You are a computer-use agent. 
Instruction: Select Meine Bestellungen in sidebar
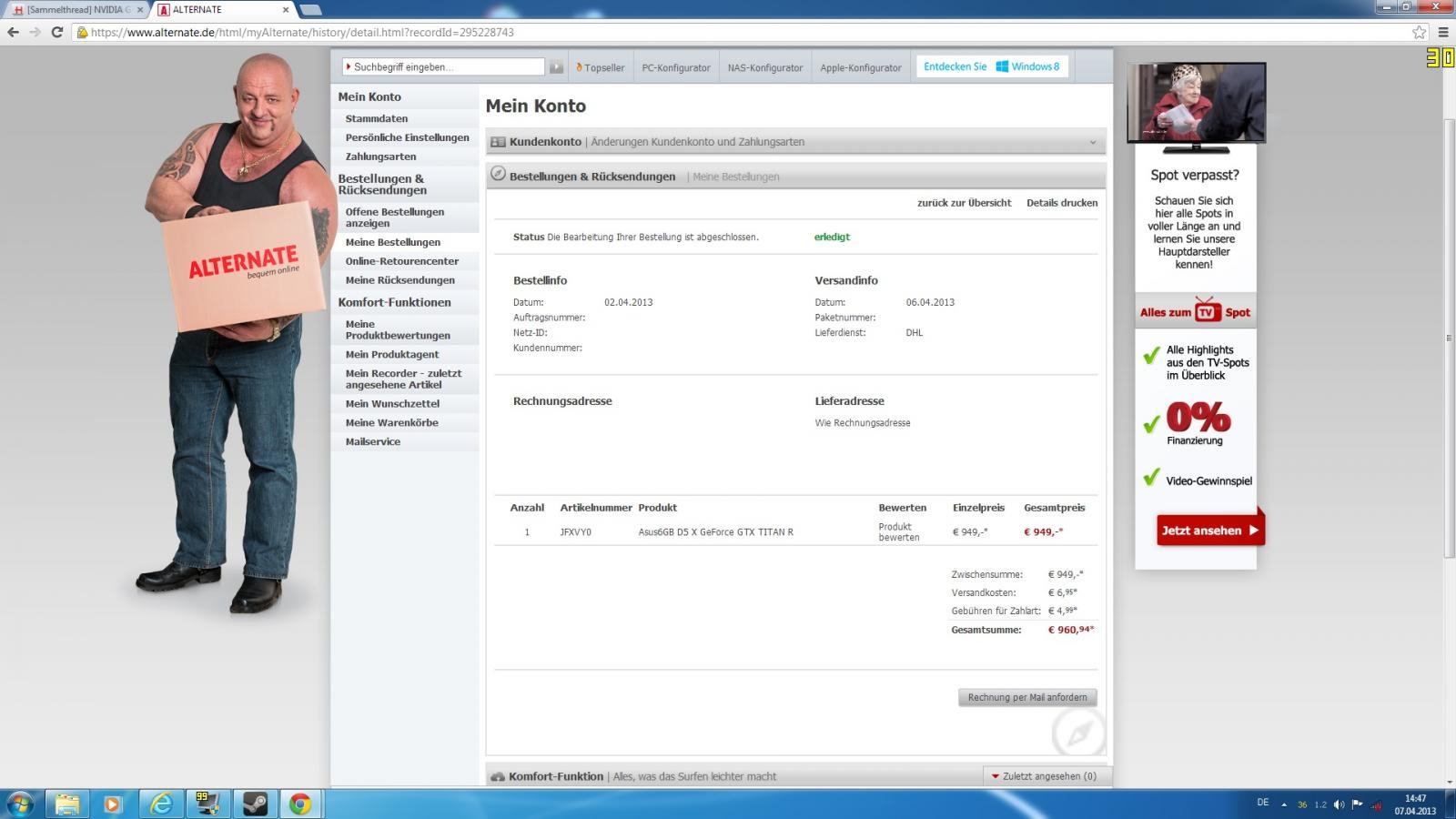[x=393, y=242]
